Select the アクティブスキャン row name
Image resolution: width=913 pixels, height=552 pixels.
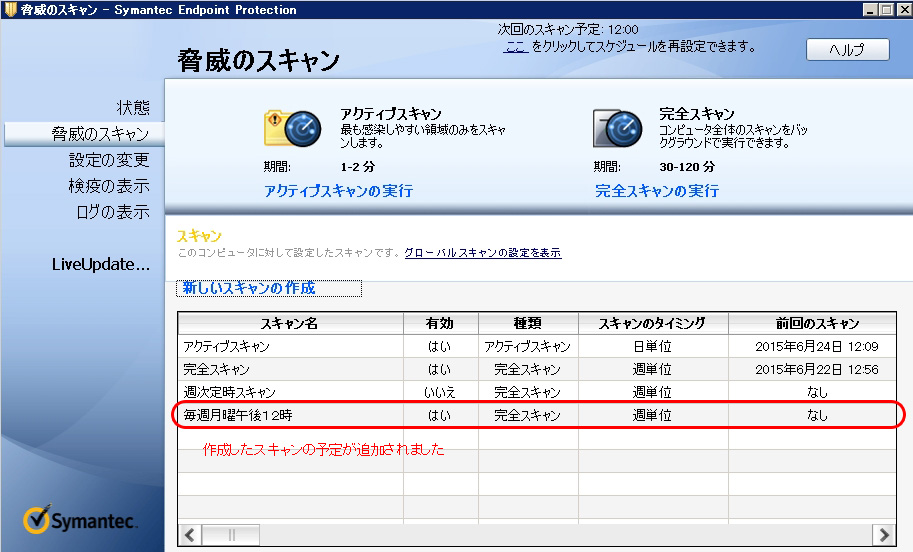[227, 346]
